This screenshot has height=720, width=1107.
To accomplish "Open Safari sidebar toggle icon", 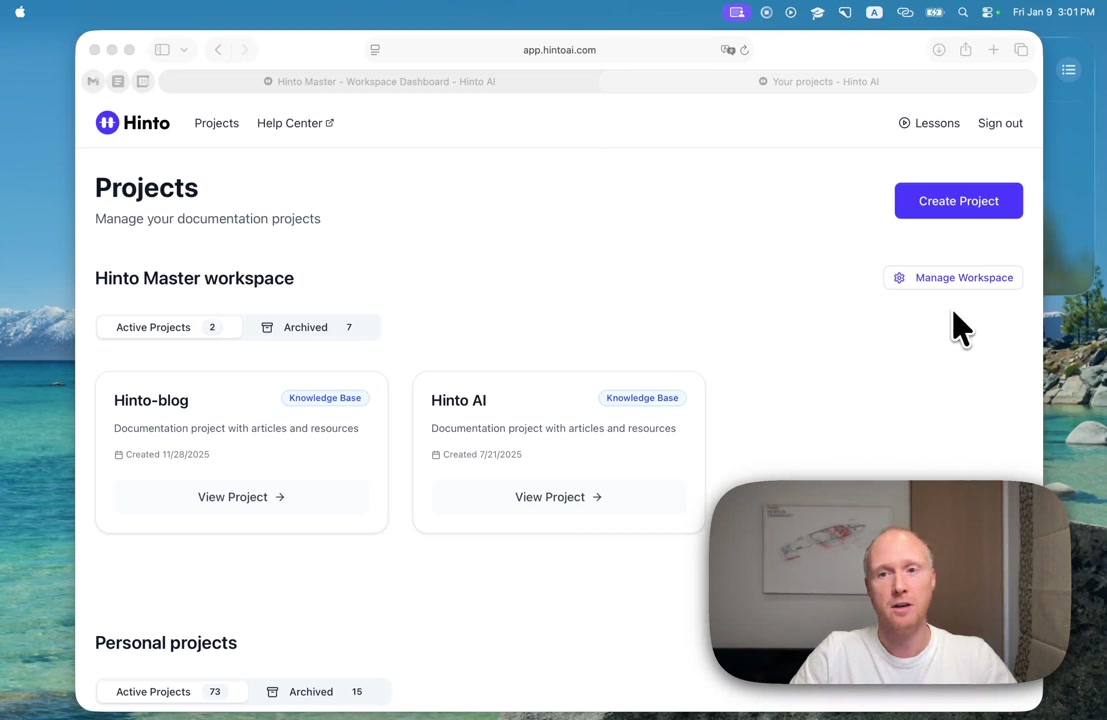I will 162,50.
